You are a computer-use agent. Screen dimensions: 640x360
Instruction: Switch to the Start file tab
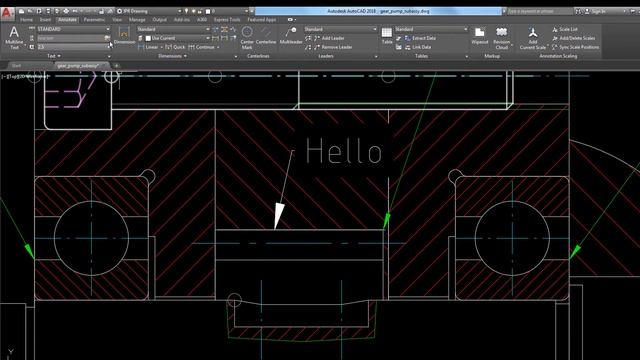pyautogui.click(x=16, y=65)
